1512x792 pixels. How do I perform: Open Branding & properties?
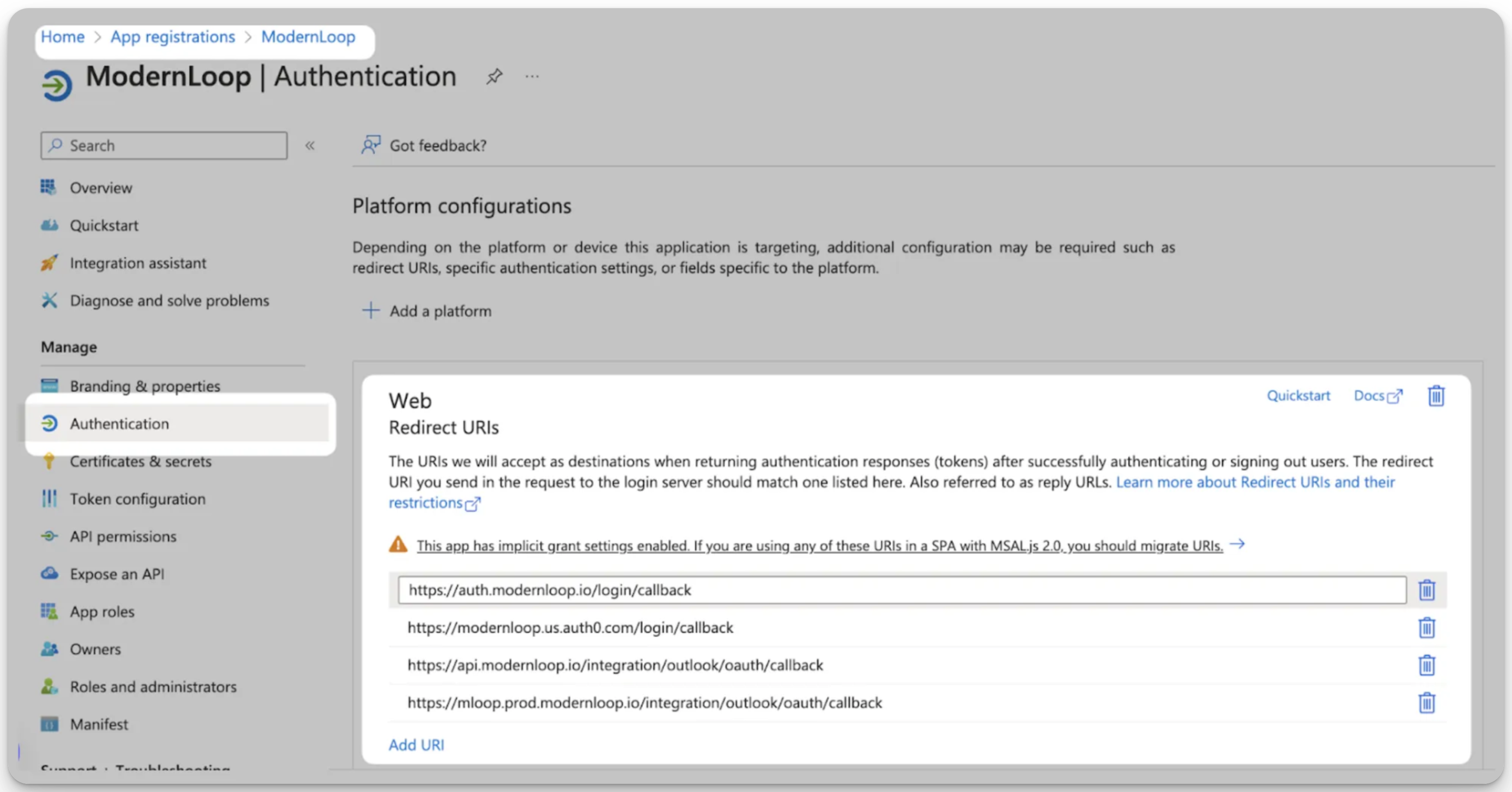click(x=145, y=386)
